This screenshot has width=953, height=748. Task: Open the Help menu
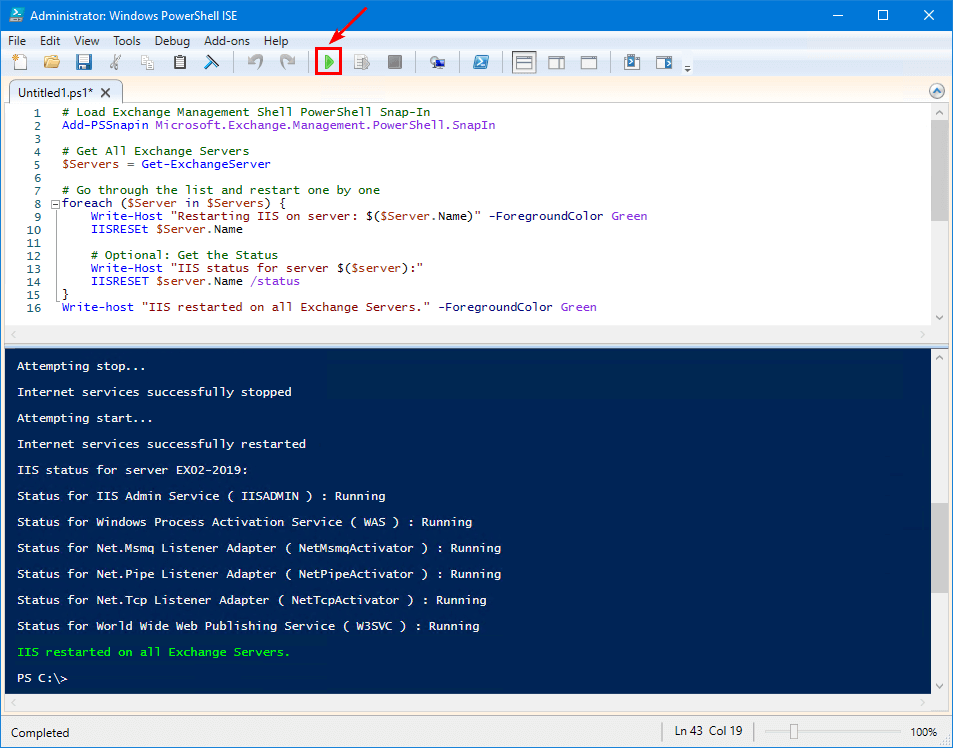(x=276, y=41)
